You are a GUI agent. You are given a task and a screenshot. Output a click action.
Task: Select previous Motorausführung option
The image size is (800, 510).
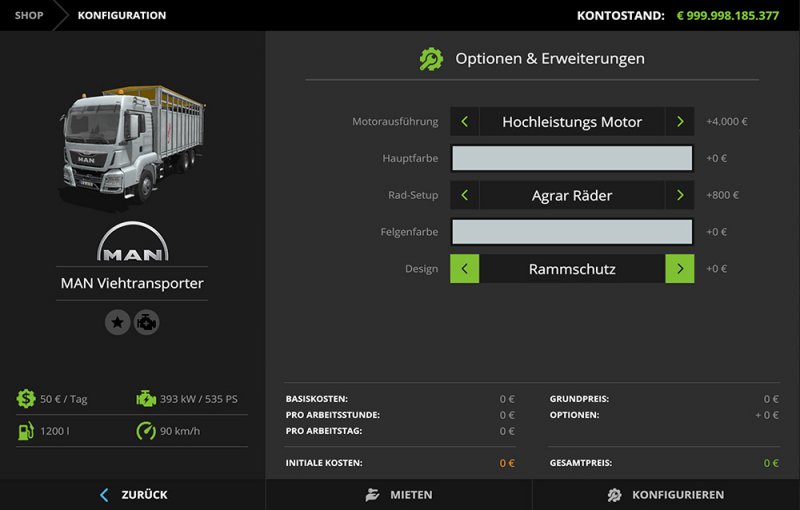(x=465, y=122)
